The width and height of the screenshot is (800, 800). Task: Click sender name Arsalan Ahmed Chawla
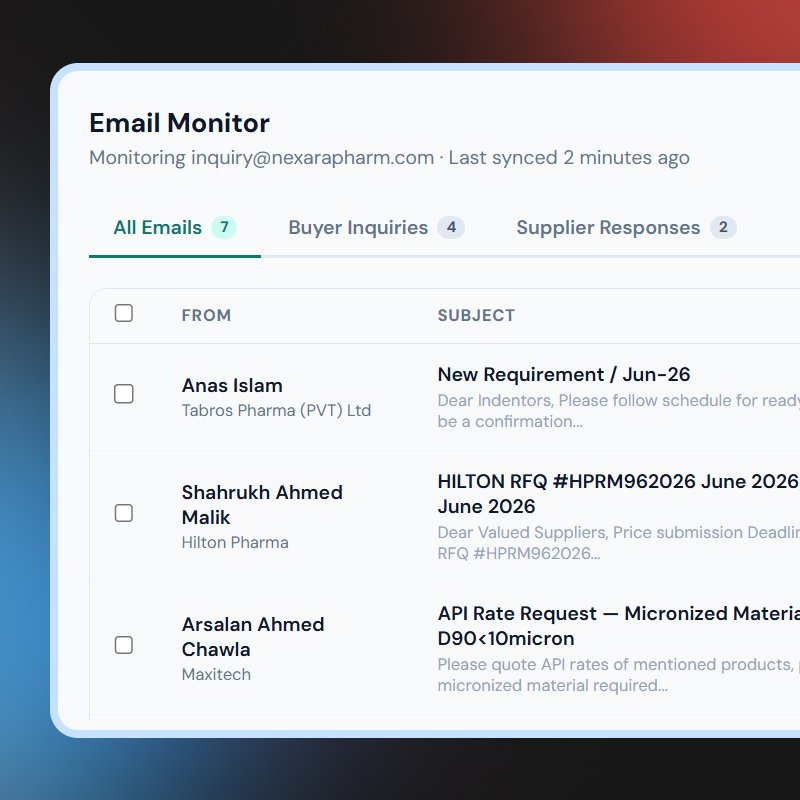point(253,637)
